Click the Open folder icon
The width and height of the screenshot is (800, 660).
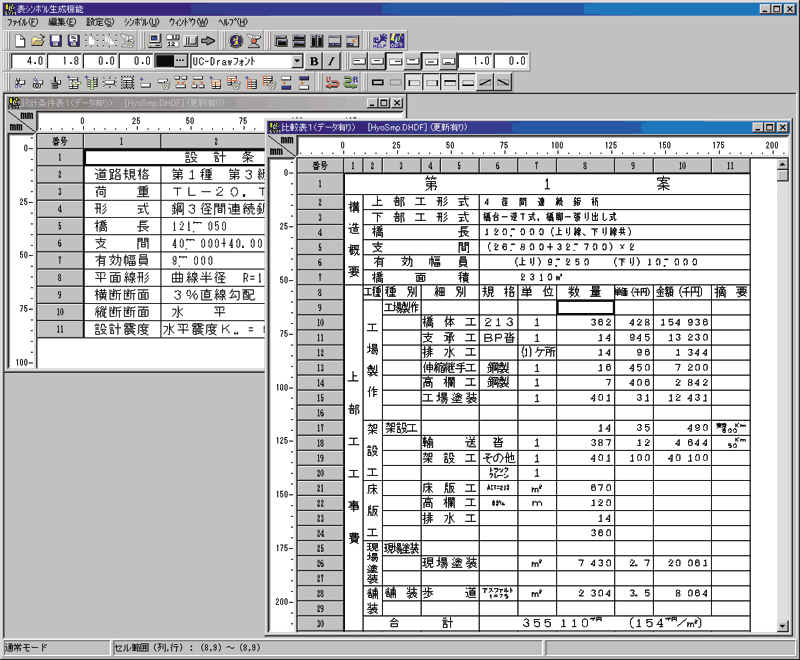point(38,41)
